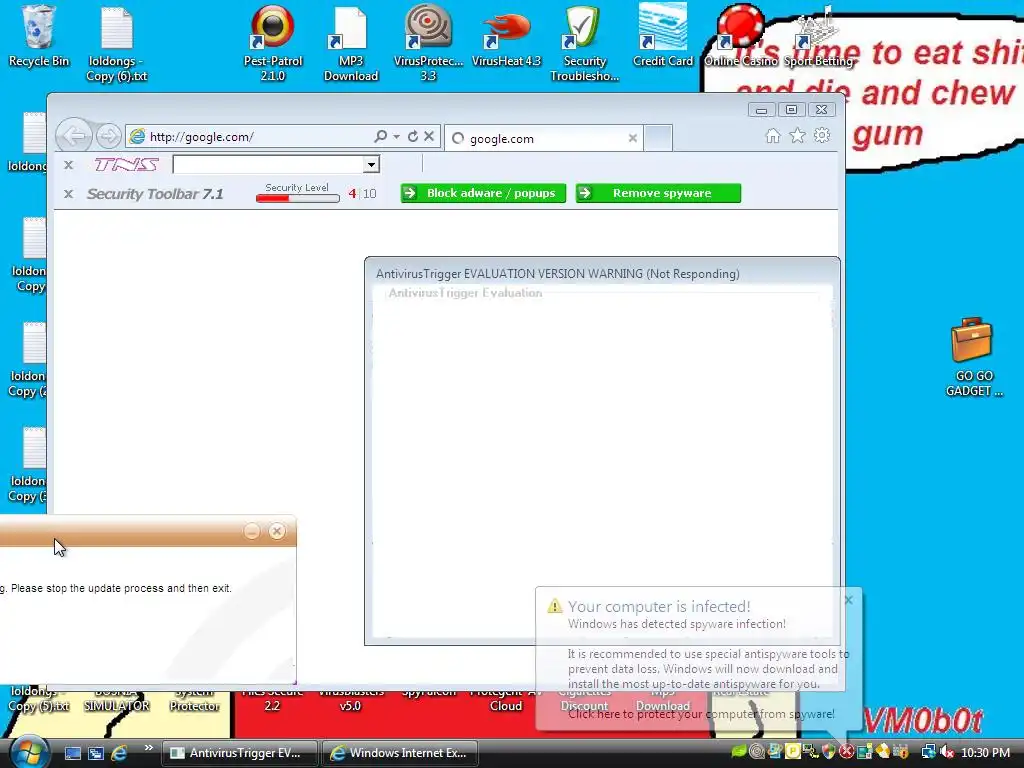Open loldongs - Copy (6).txt file icon

click(x=117, y=43)
